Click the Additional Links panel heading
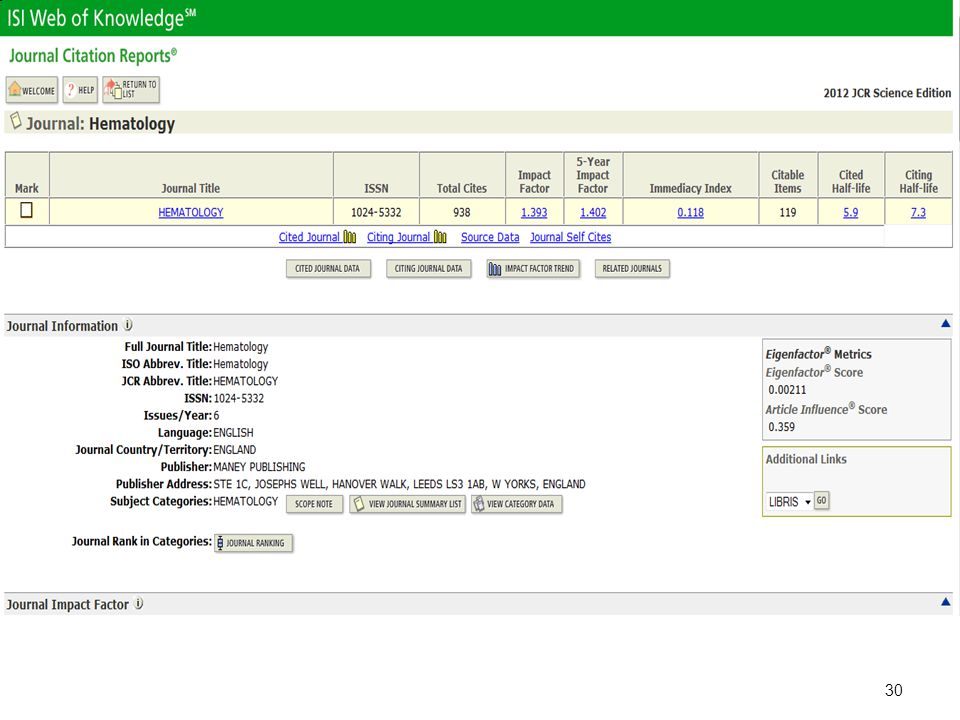This screenshot has height=720, width=960. coord(806,459)
